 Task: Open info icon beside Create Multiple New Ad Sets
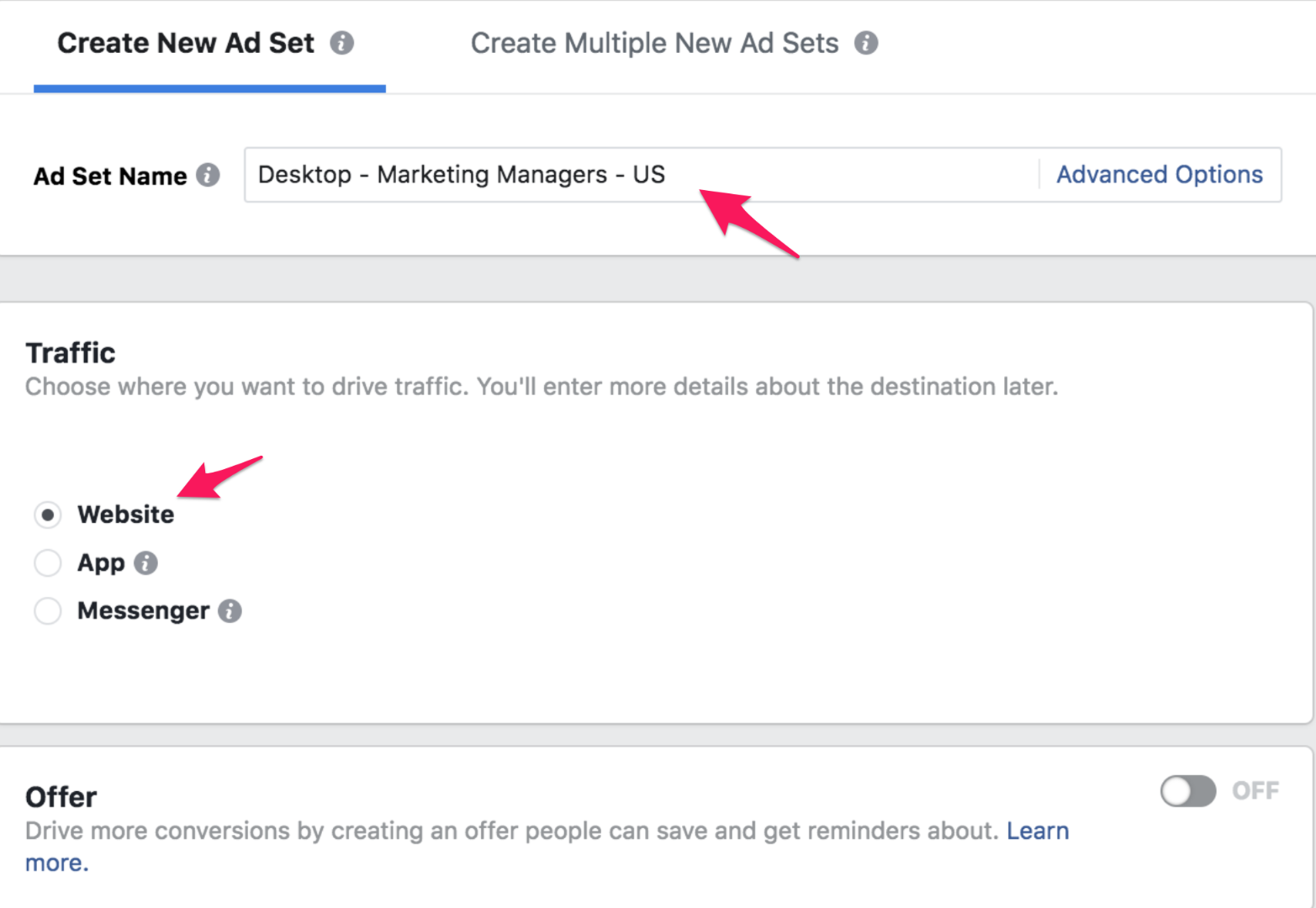(866, 43)
